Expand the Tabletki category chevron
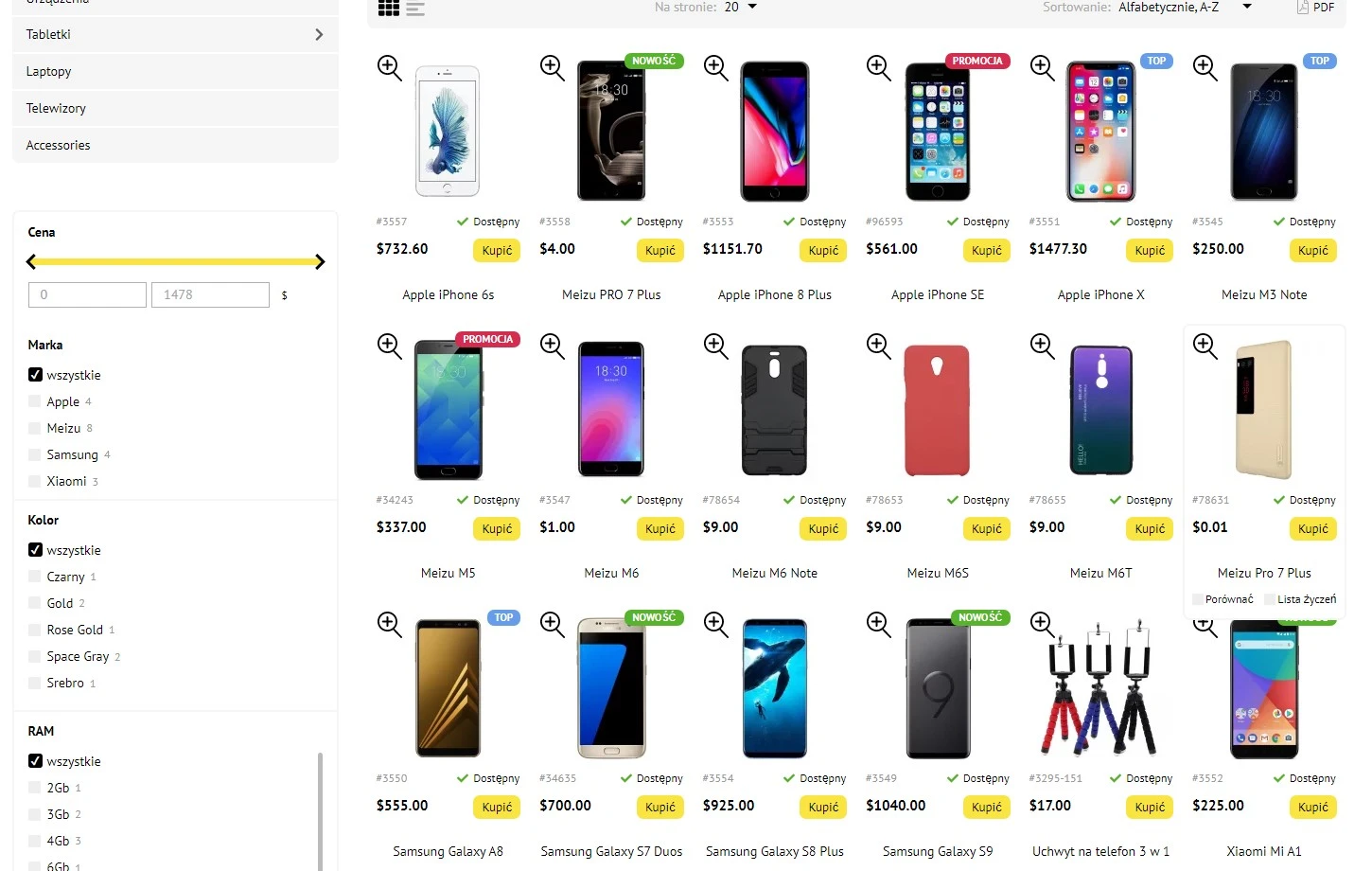Image resolution: width=1372 pixels, height=871 pixels. pyautogui.click(x=319, y=34)
